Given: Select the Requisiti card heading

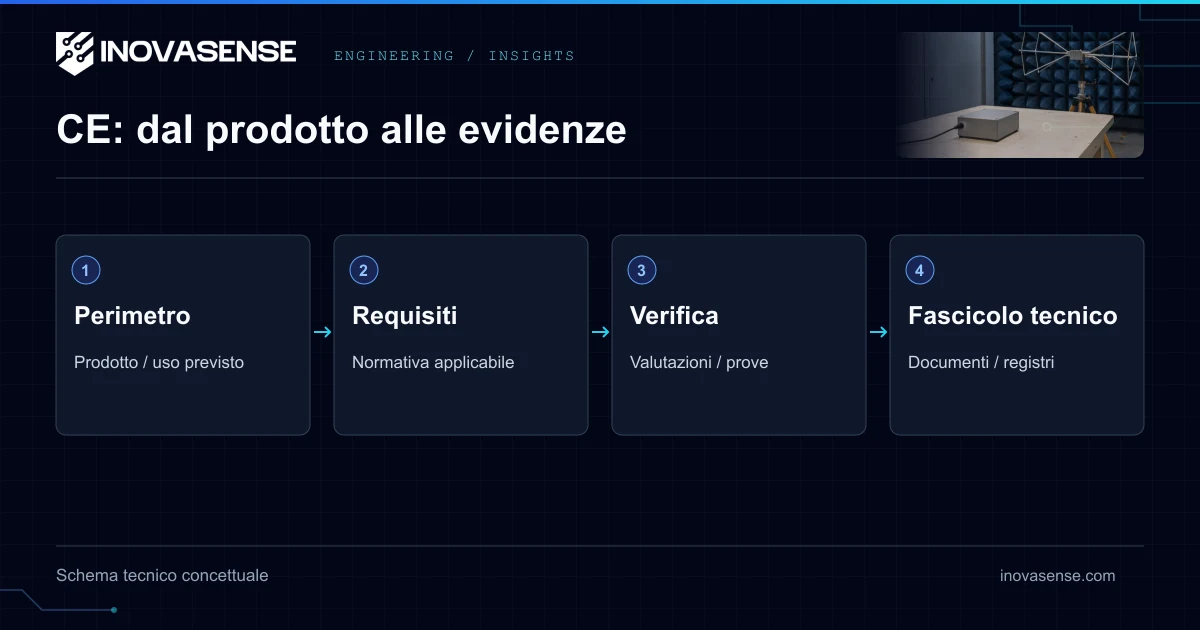Looking at the screenshot, I should click(x=404, y=316).
